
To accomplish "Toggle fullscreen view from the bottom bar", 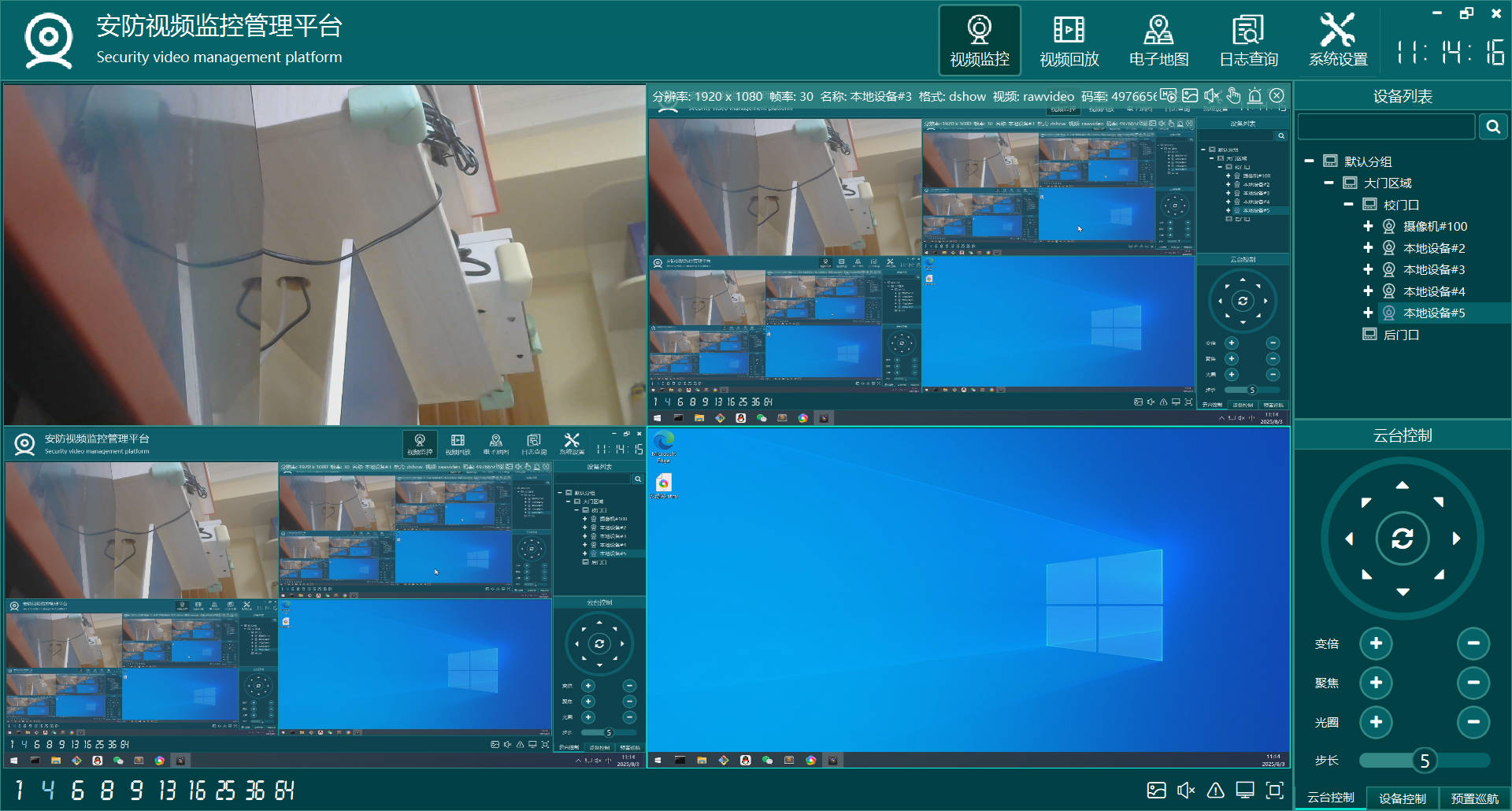I will point(1274,791).
